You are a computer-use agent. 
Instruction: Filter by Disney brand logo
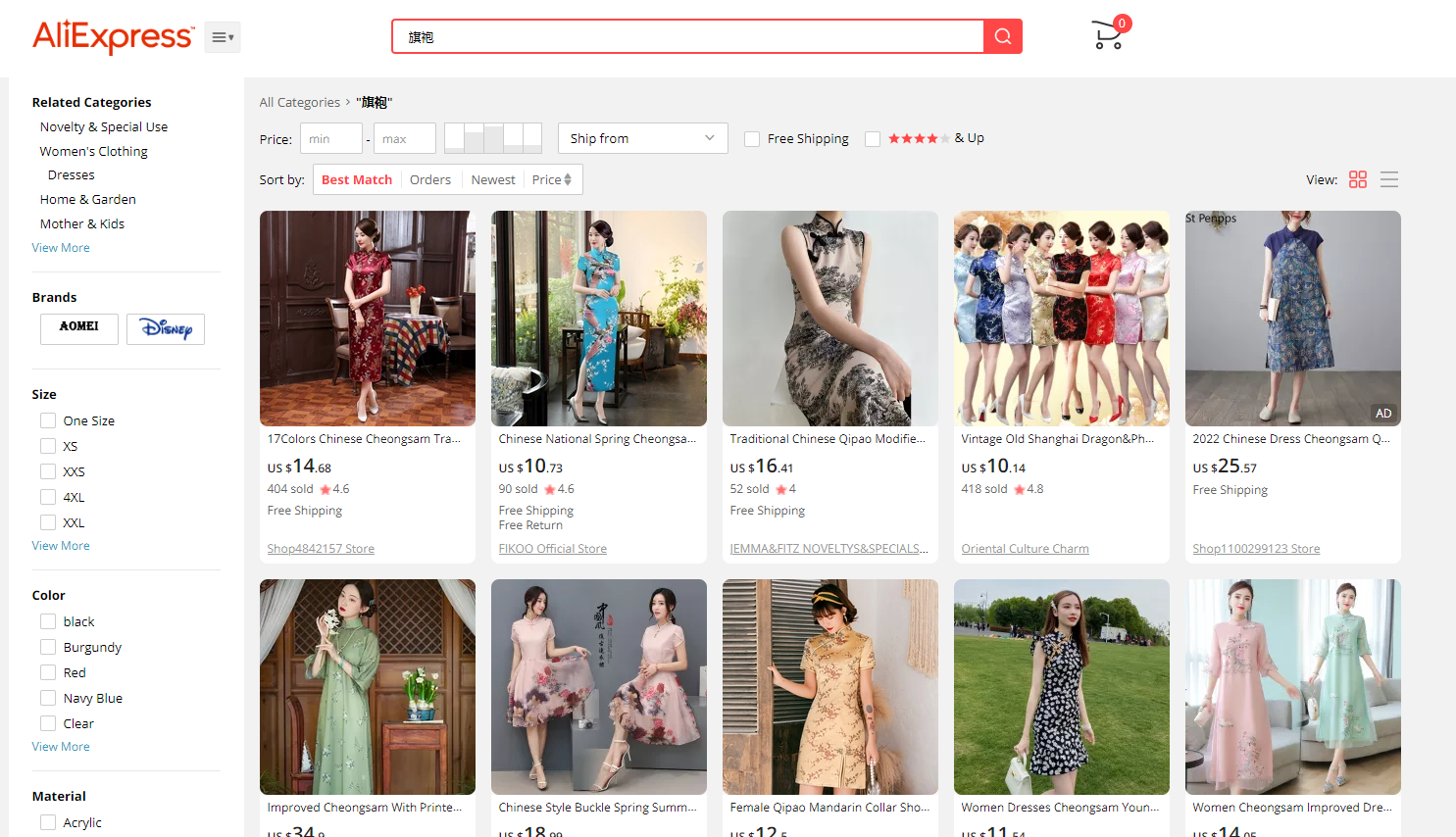166,328
